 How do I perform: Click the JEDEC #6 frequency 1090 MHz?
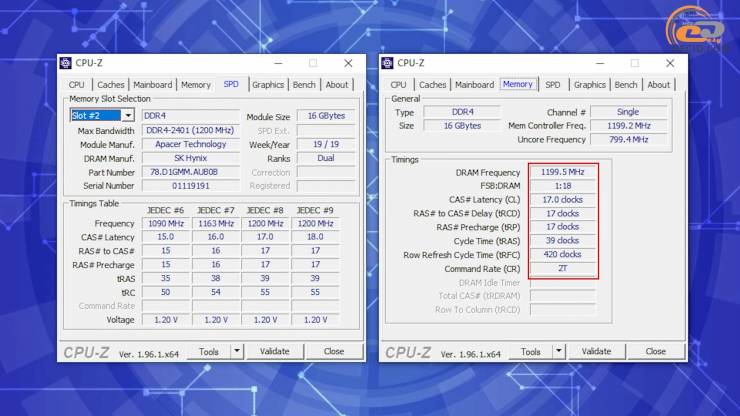pos(166,223)
